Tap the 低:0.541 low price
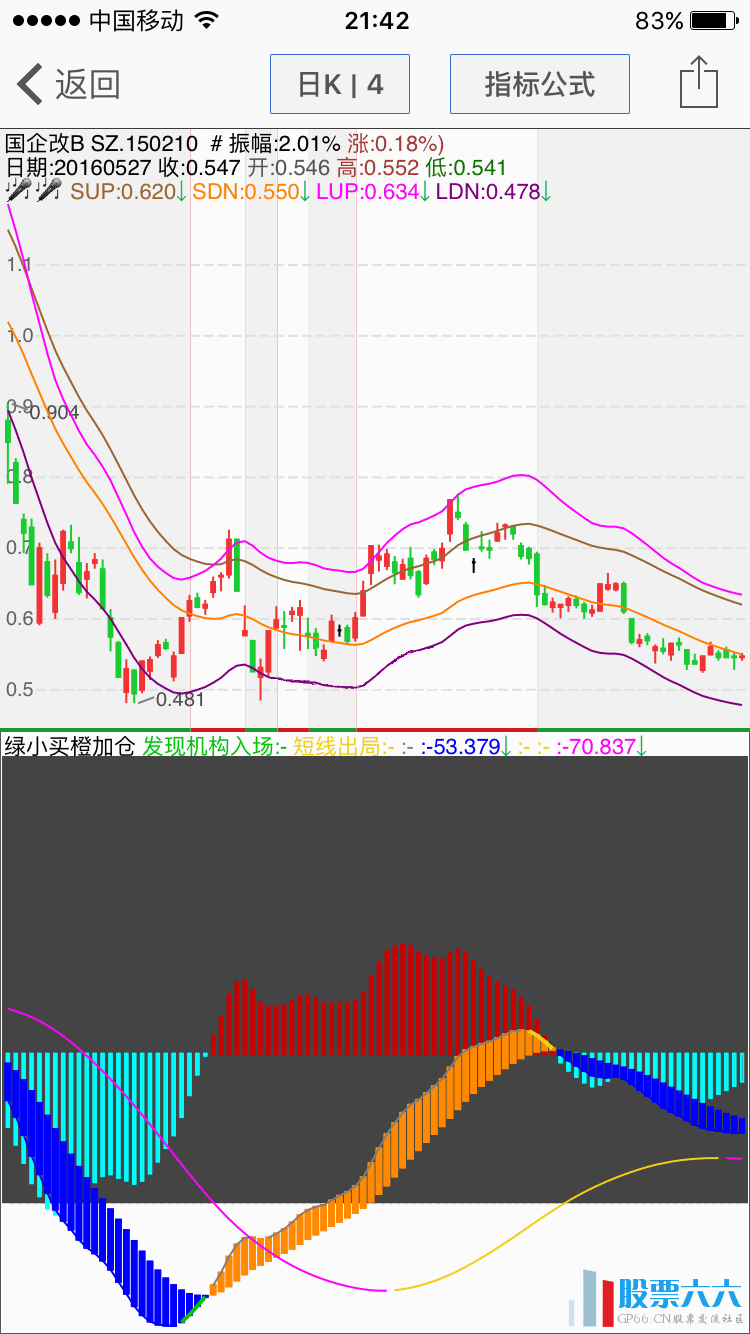The height and width of the screenshot is (1334, 750). pyautogui.click(x=467, y=168)
